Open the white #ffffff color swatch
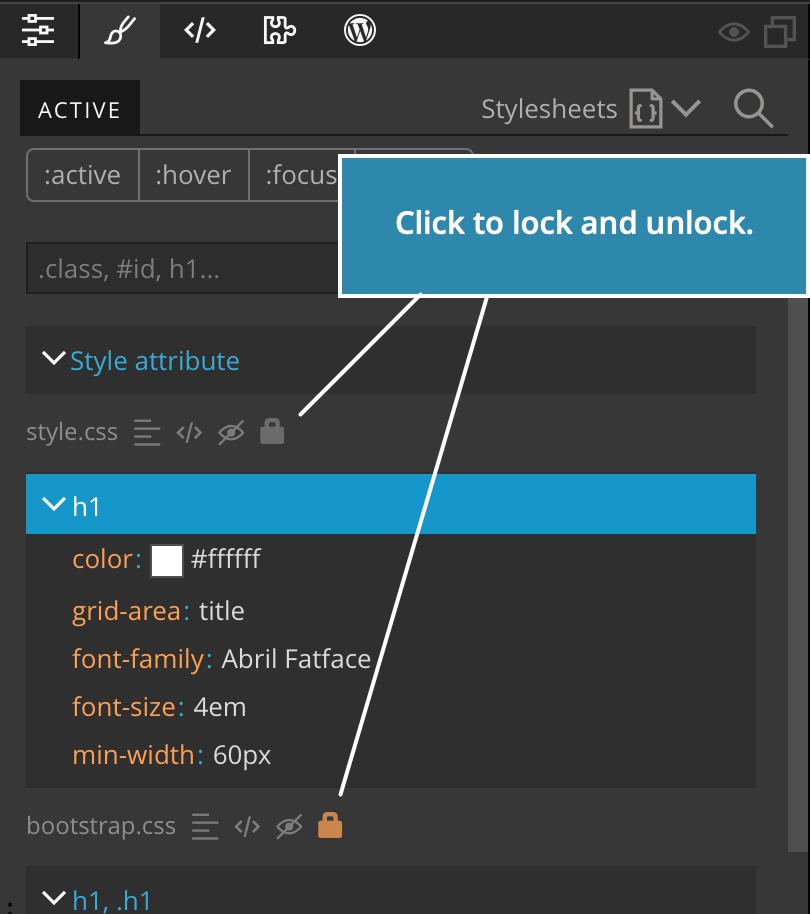Screen dimensions: 810x914 [x=167, y=561]
